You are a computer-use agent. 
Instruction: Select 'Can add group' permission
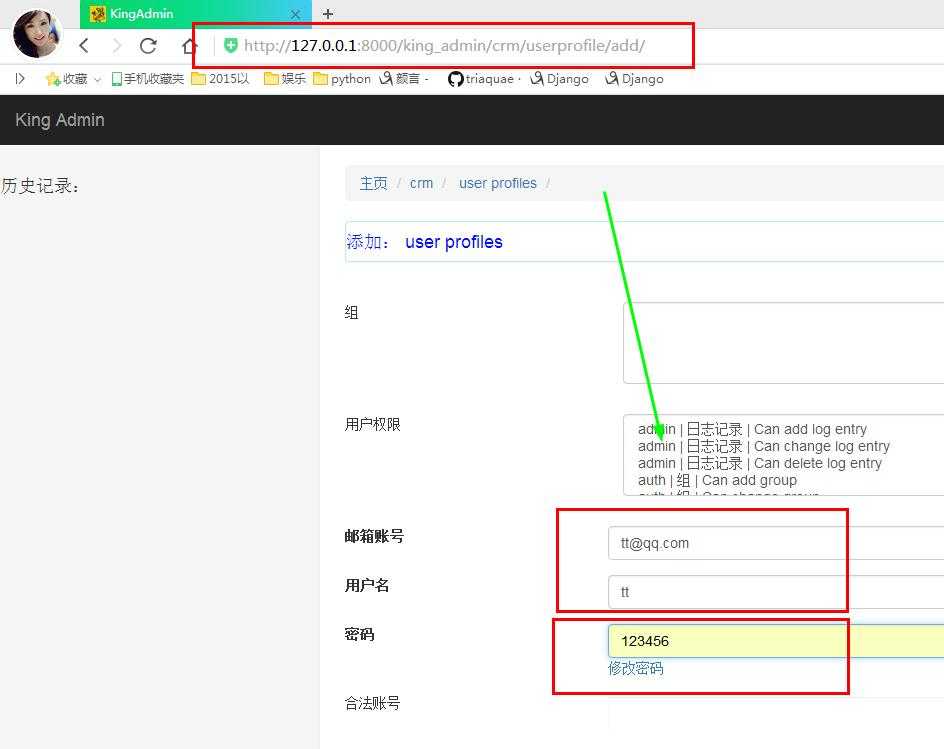717,480
